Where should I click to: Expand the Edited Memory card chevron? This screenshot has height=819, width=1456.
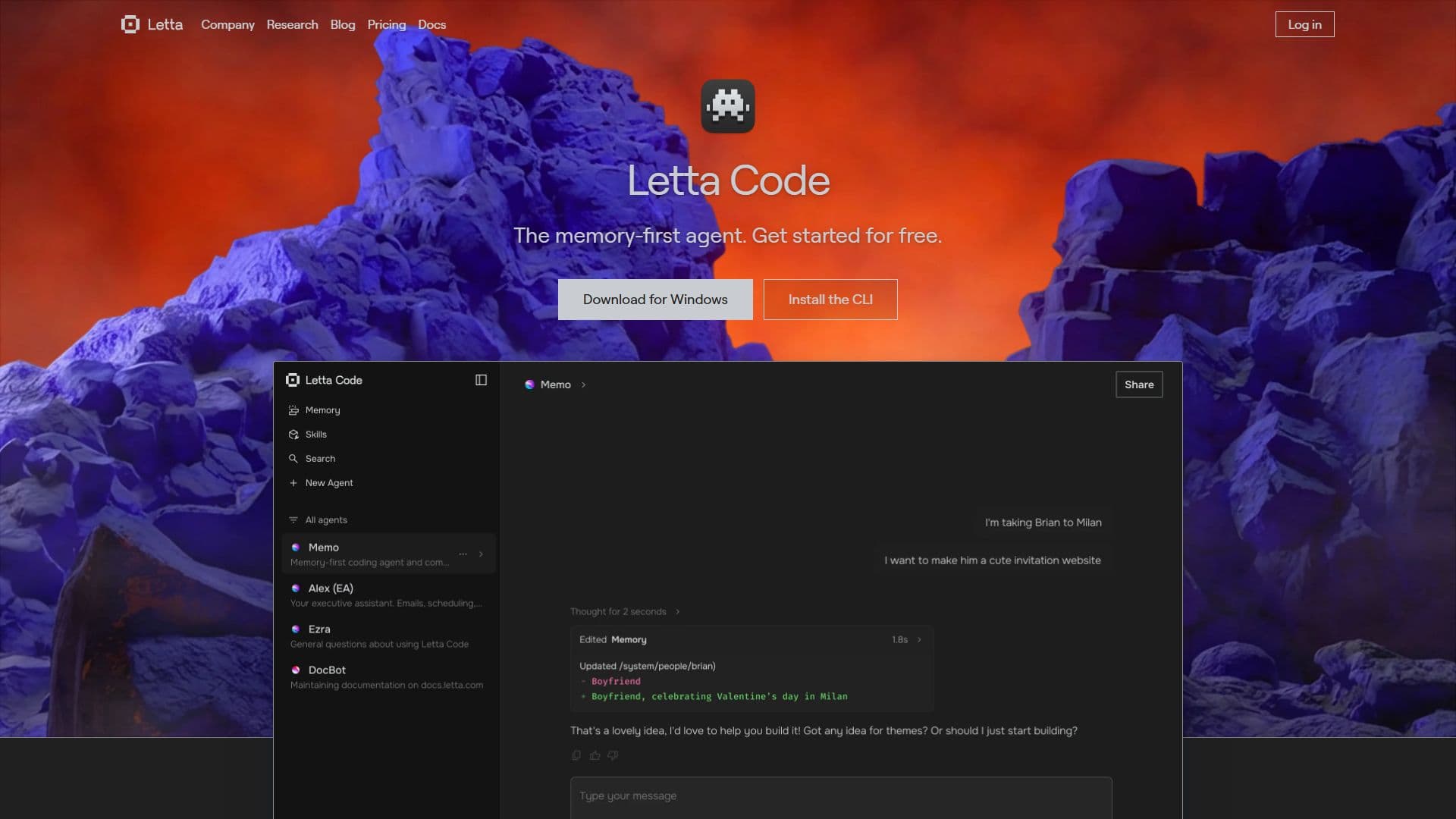(x=919, y=640)
